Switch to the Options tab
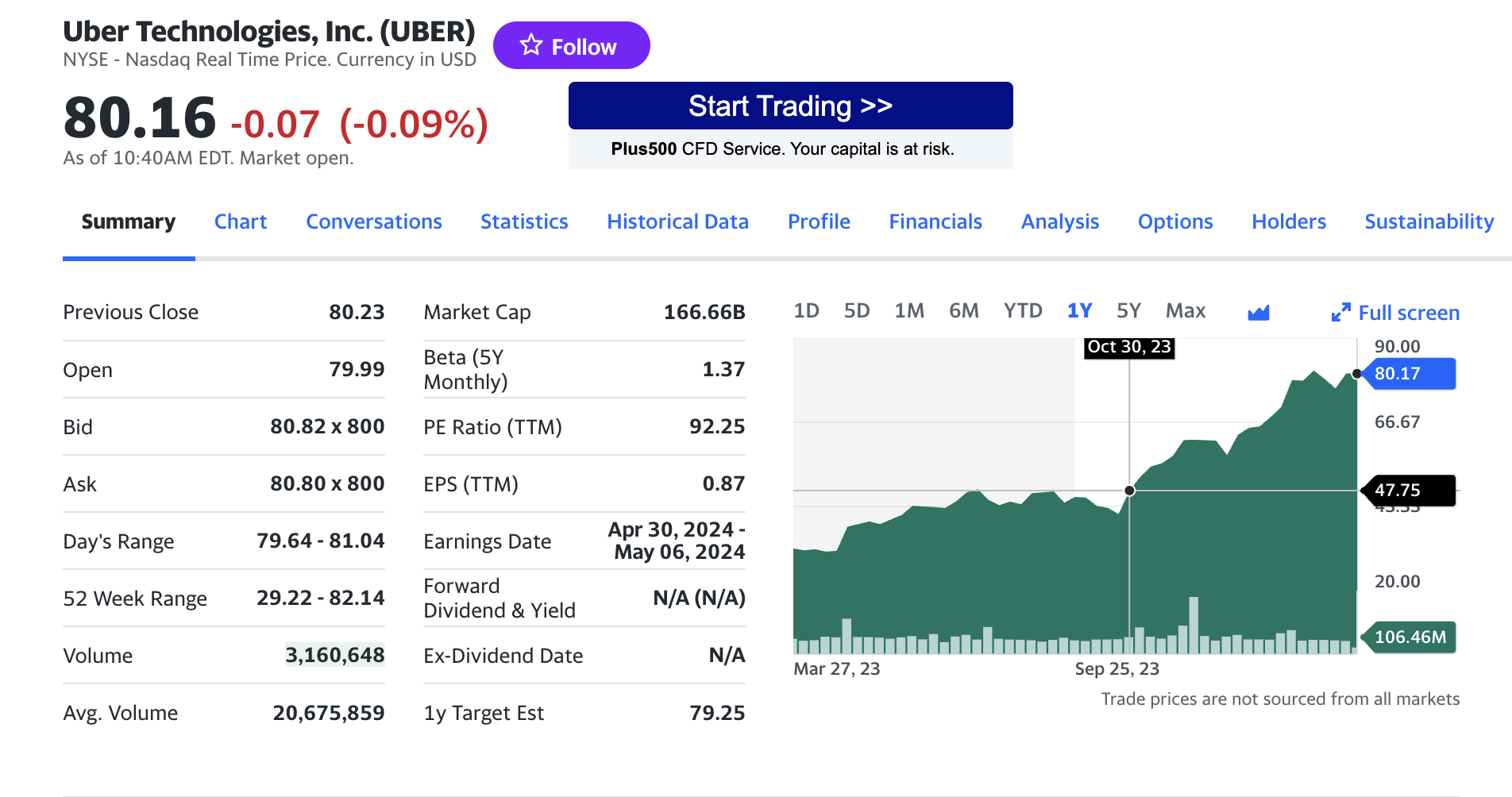 coord(1175,221)
